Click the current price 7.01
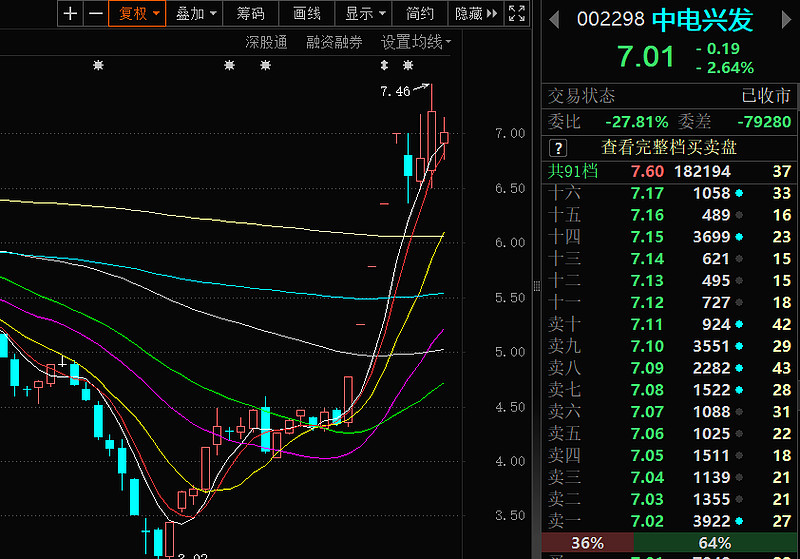 (x=645, y=56)
